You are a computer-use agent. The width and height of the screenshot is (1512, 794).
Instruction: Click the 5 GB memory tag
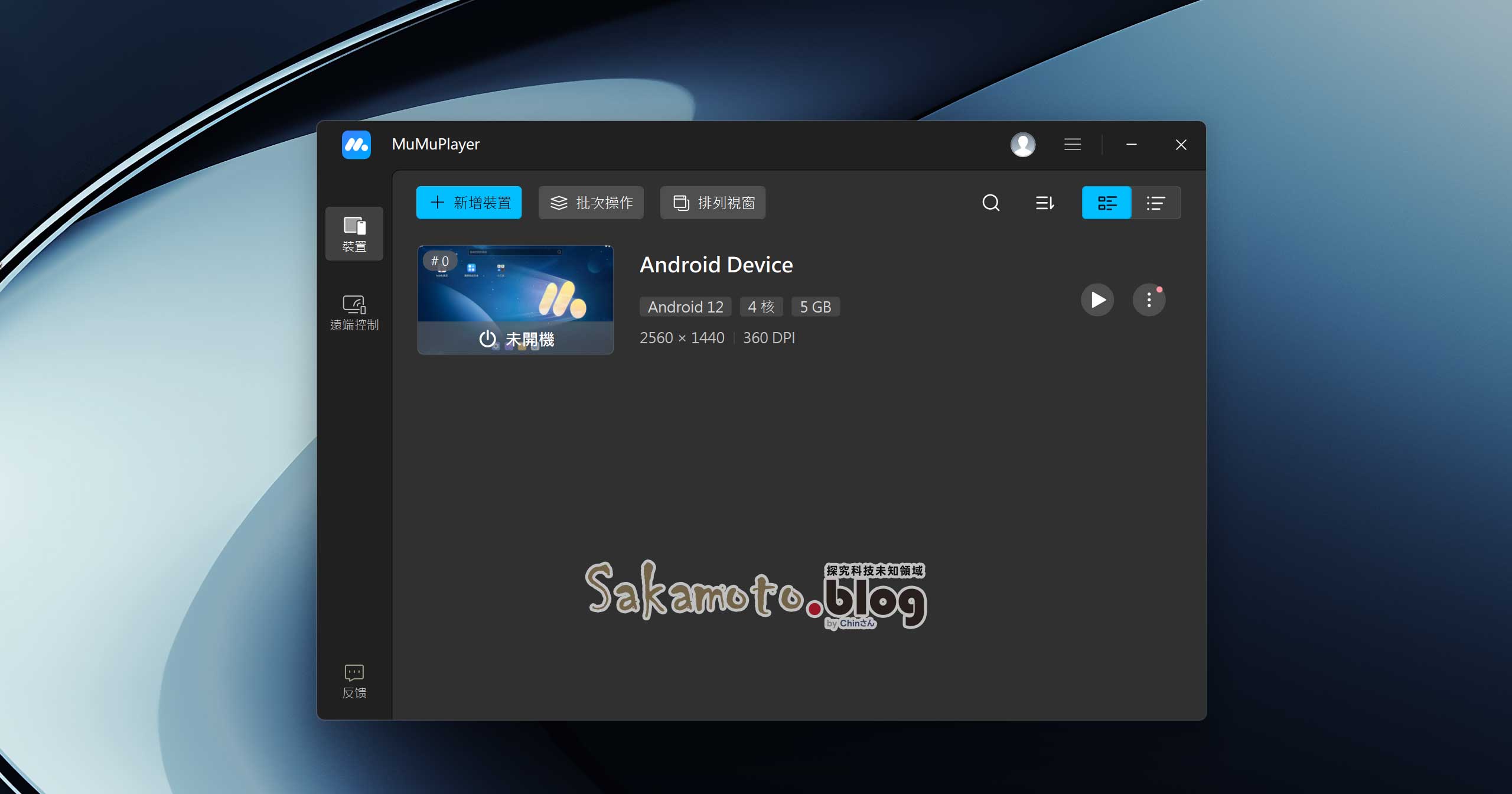(816, 307)
